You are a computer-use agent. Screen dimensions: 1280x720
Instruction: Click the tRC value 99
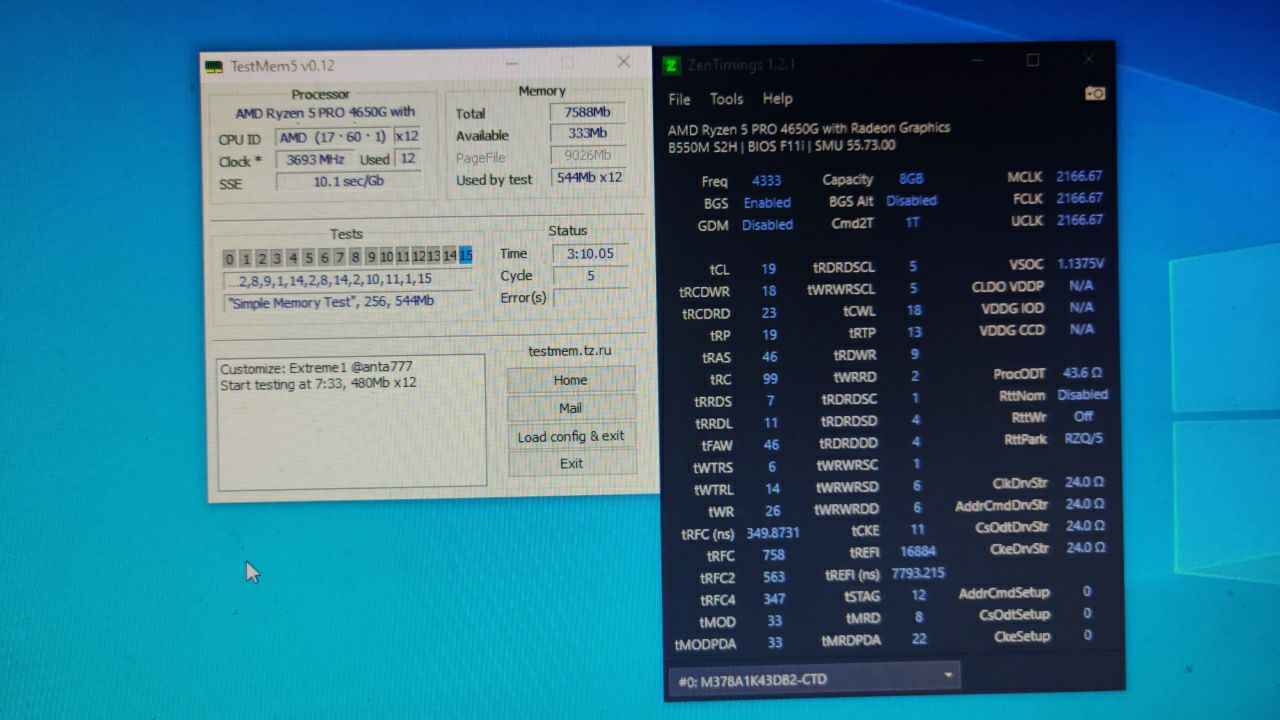pos(769,379)
